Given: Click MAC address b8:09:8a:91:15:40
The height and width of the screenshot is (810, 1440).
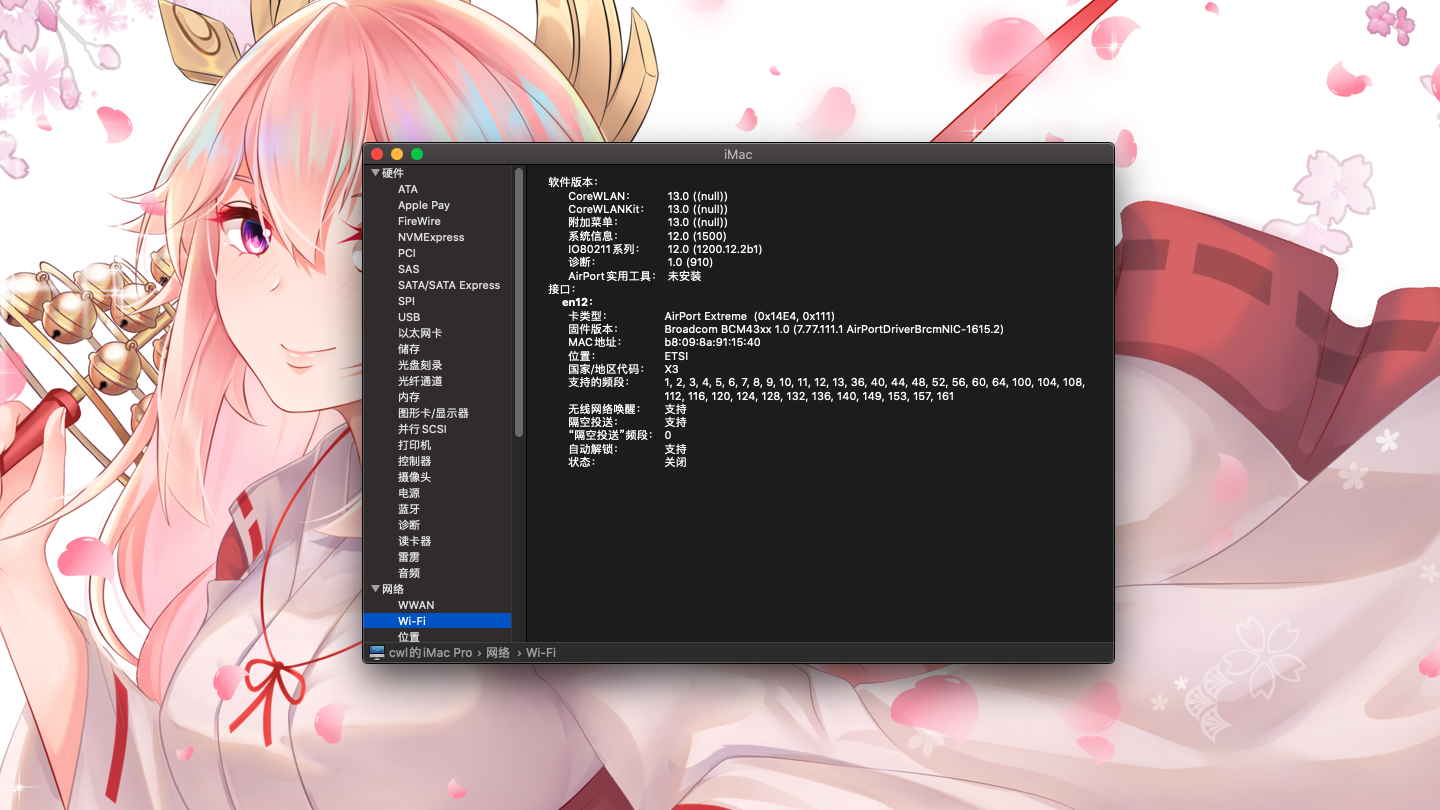Looking at the screenshot, I should 712,342.
